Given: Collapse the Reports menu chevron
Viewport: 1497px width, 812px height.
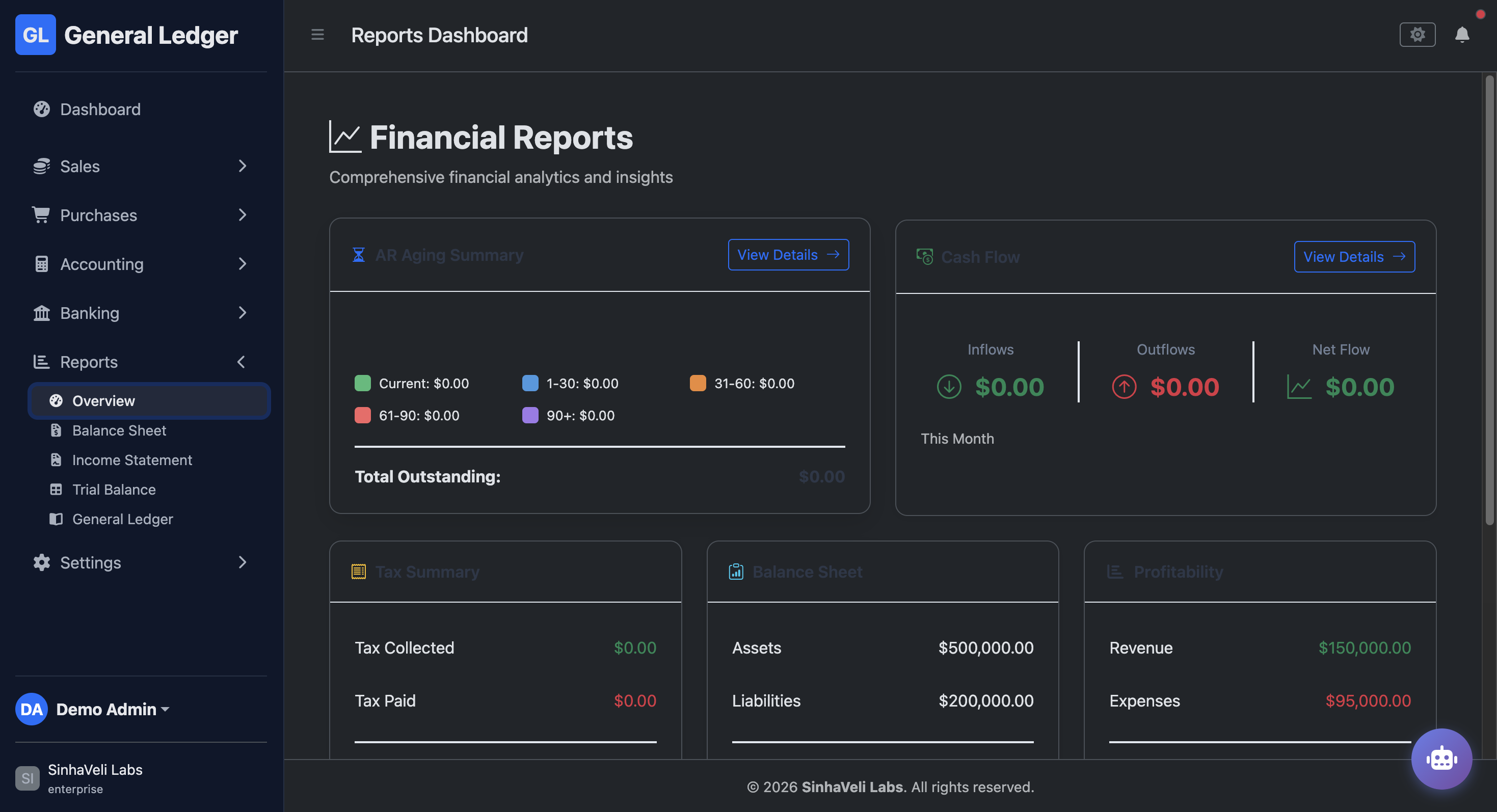Looking at the screenshot, I should [241, 361].
